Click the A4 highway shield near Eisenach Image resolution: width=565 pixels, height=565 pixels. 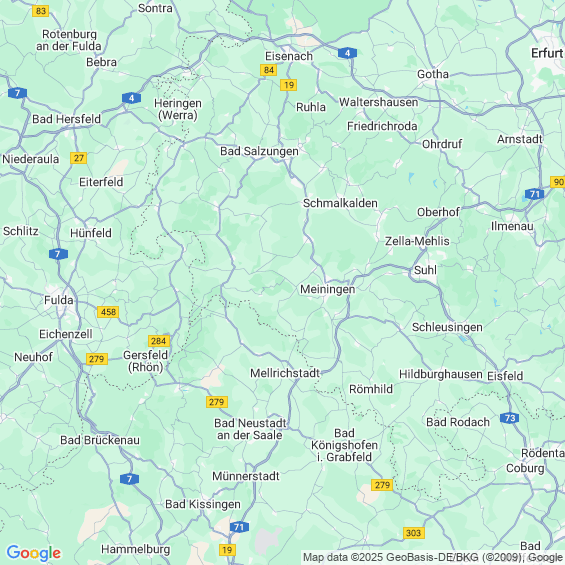(347, 53)
